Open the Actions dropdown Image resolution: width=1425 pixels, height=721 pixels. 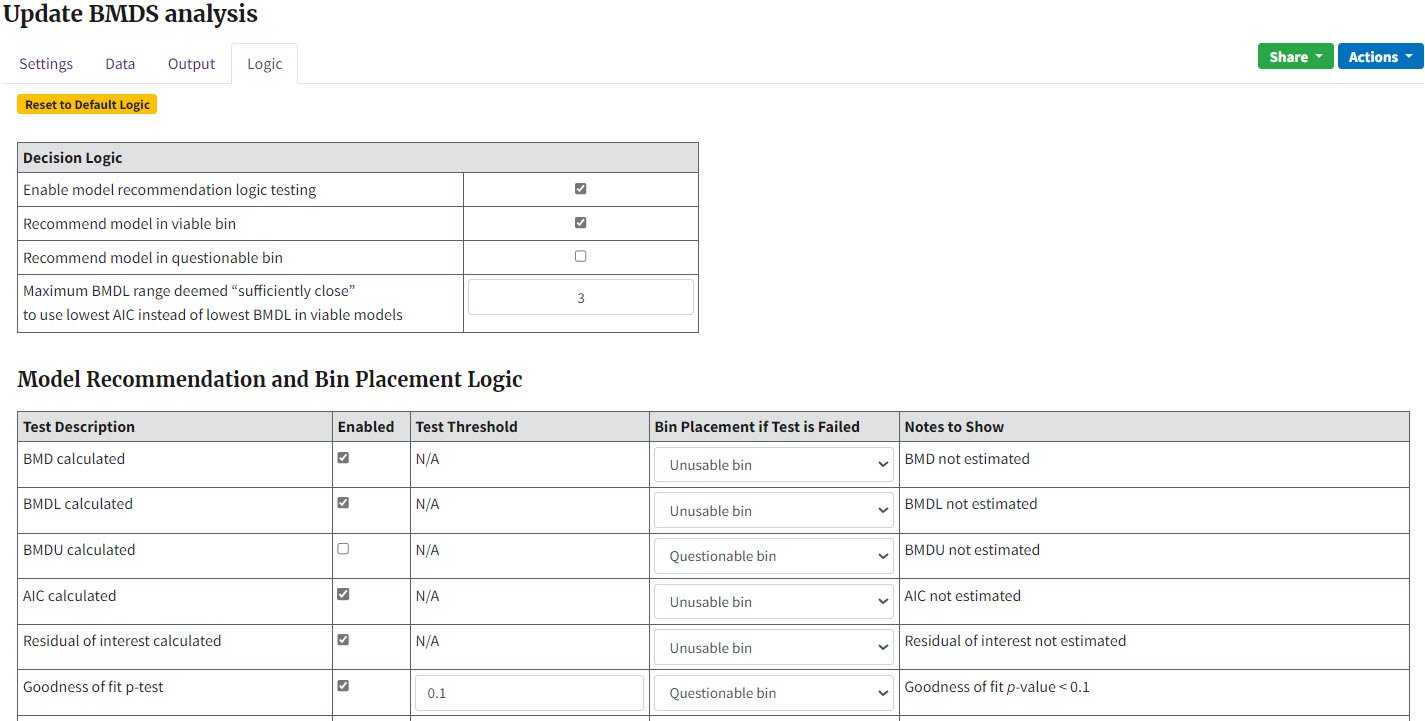click(x=1380, y=56)
